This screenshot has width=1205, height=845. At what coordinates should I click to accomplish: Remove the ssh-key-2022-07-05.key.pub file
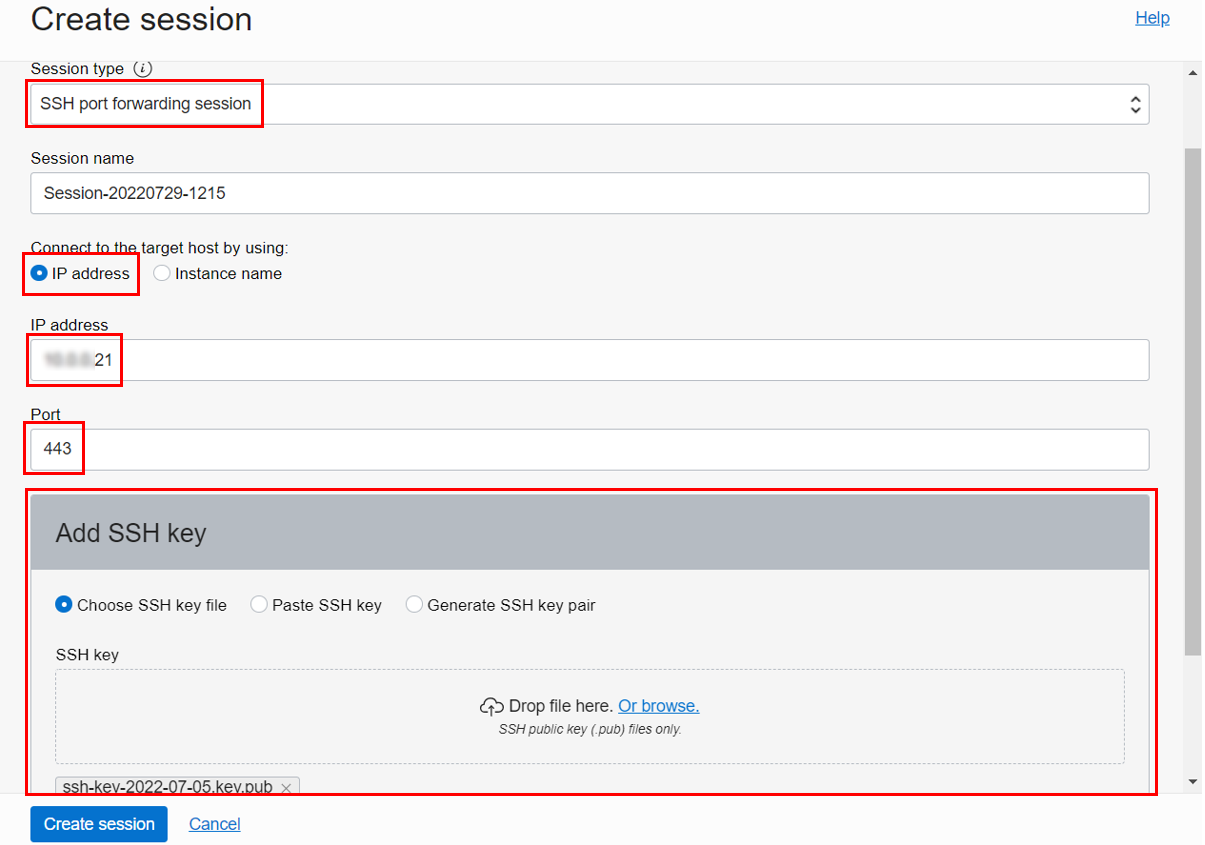pos(286,787)
